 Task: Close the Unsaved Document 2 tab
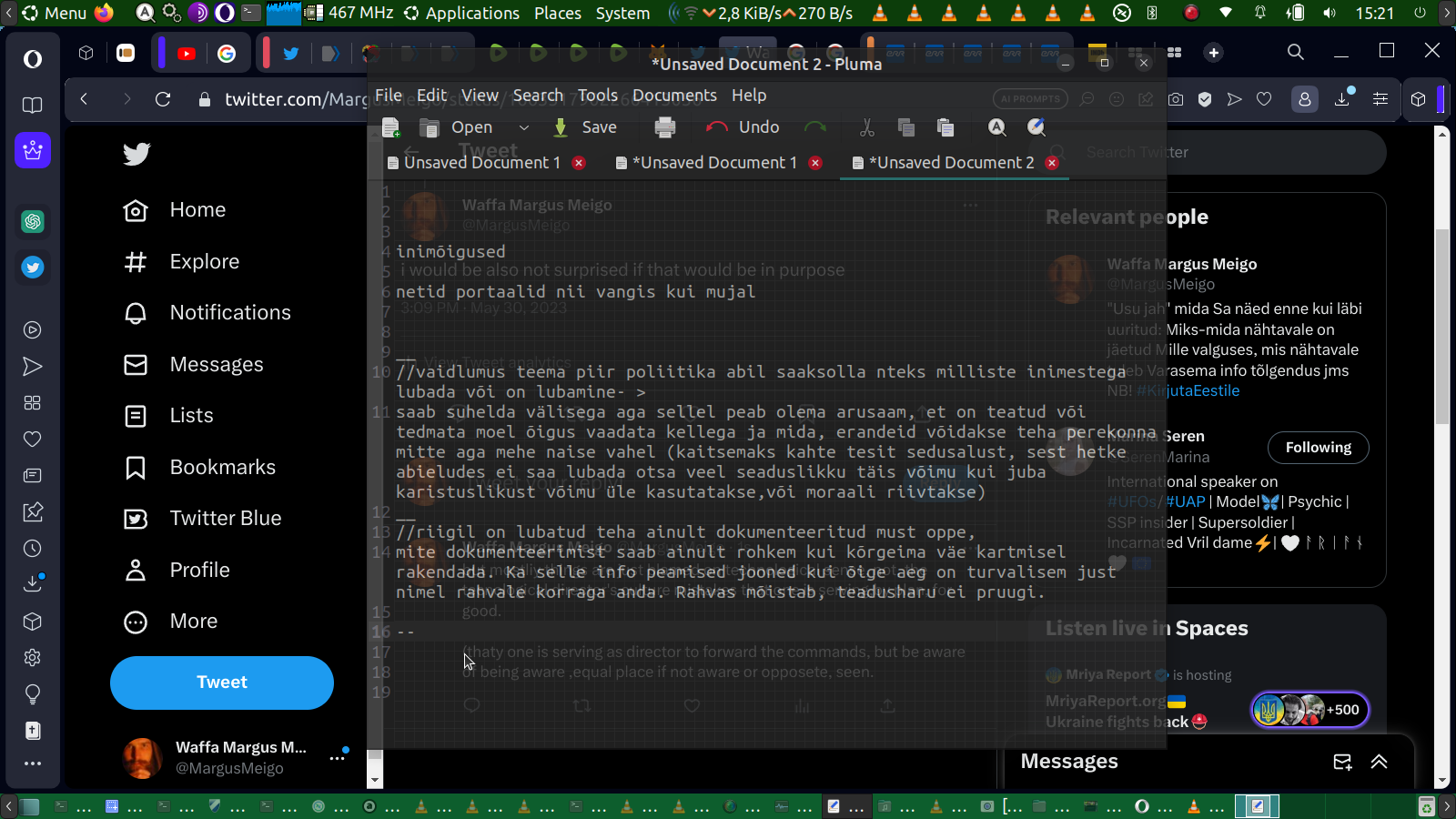pyautogui.click(x=1052, y=163)
